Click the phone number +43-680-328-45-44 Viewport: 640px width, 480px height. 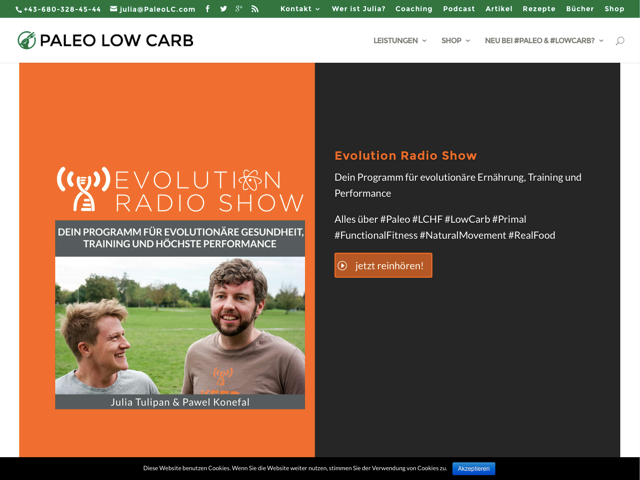[x=62, y=9]
